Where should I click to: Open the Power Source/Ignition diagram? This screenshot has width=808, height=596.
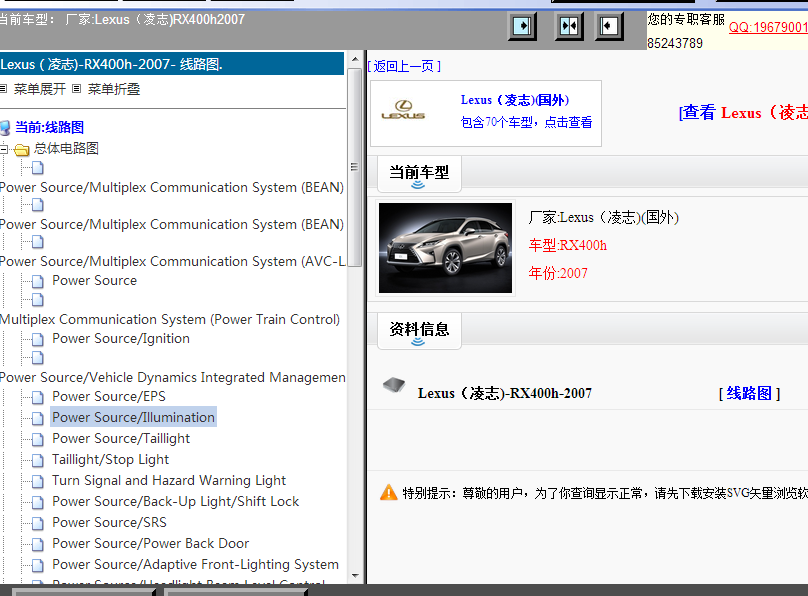(121, 338)
